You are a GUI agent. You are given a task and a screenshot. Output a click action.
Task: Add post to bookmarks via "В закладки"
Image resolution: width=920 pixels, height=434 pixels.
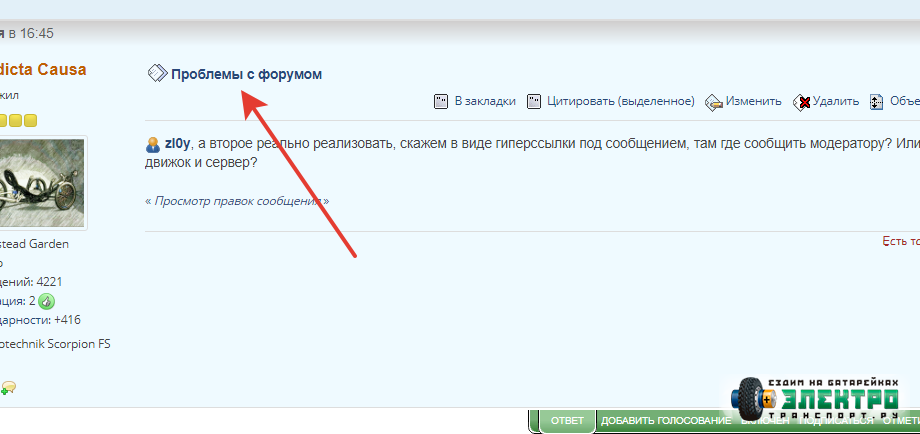pos(485,101)
